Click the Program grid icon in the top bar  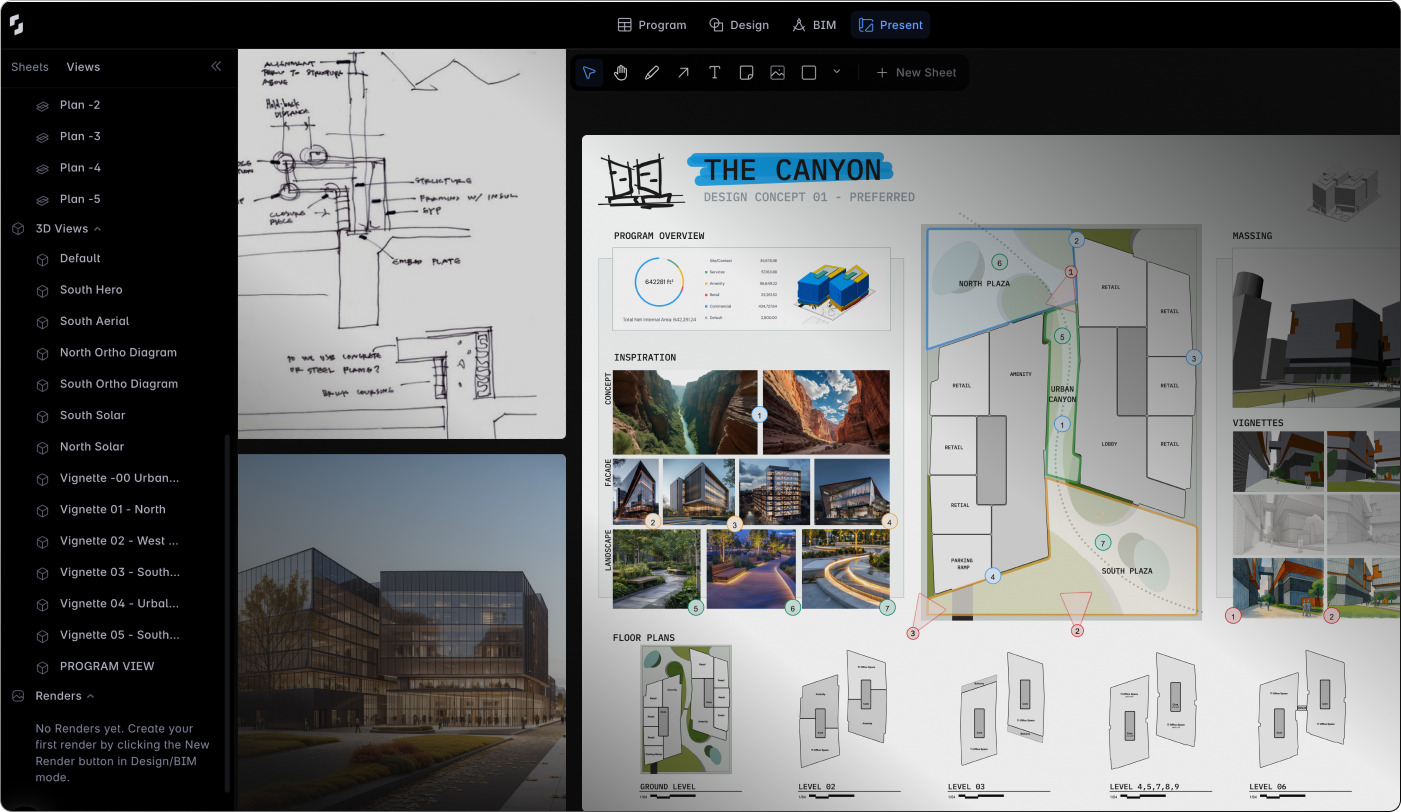pyautogui.click(x=624, y=24)
